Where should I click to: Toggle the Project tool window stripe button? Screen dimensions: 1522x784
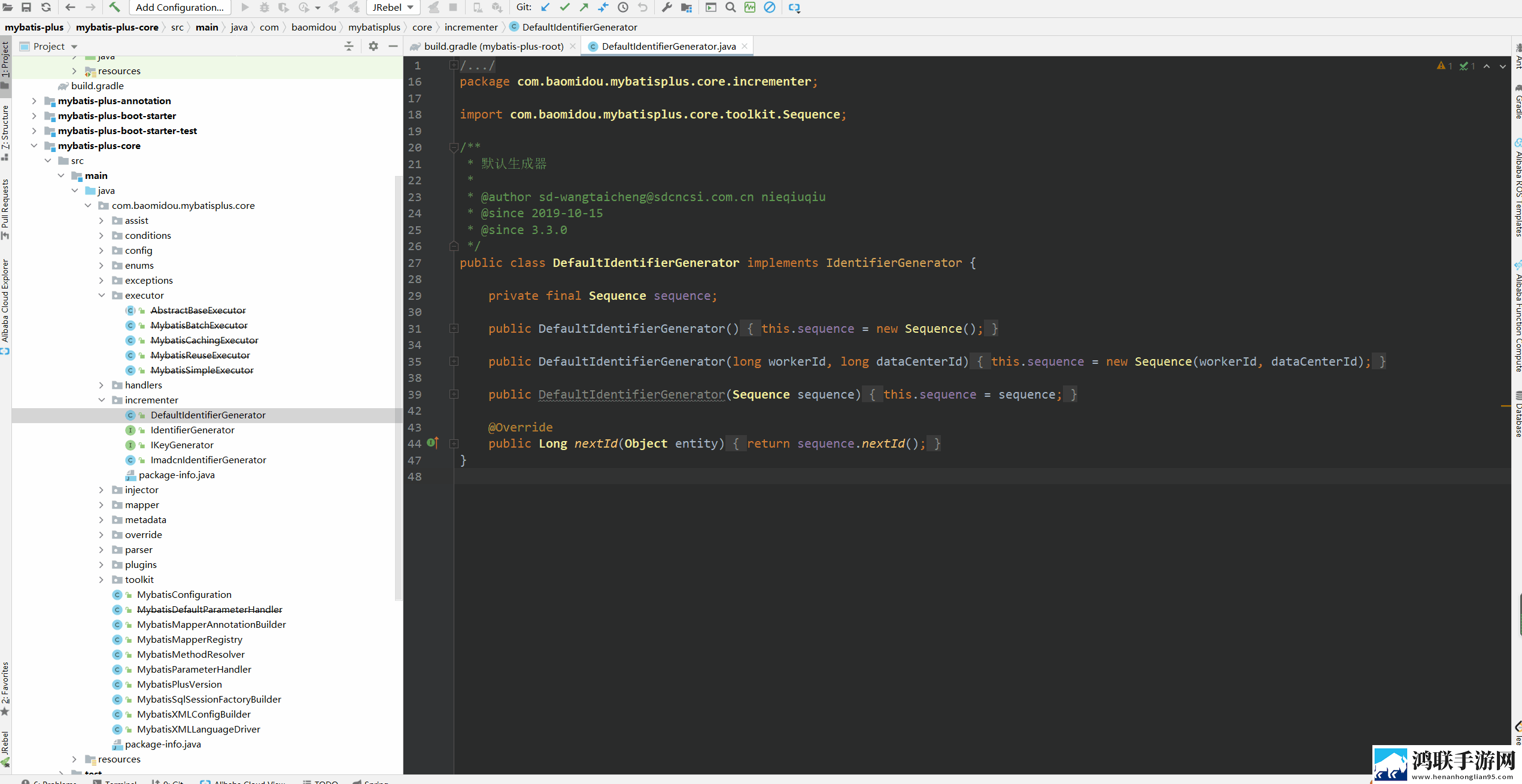click(5, 65)
